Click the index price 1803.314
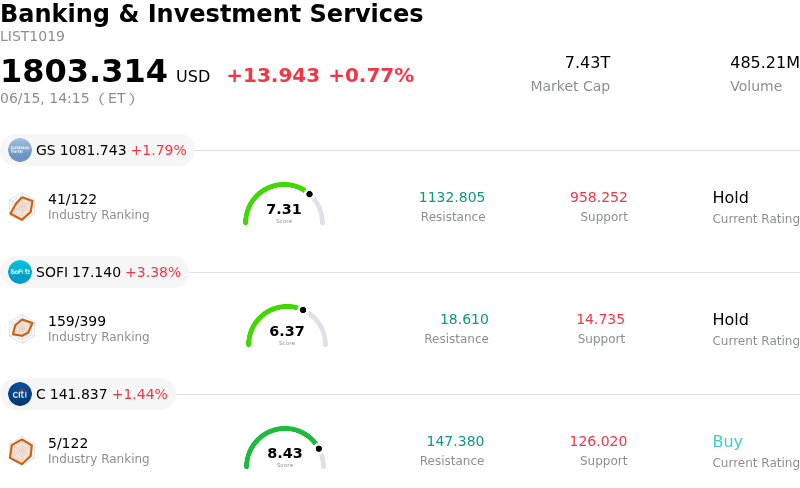The width and height of the screenshot is (800, 488). pos(84,70)
